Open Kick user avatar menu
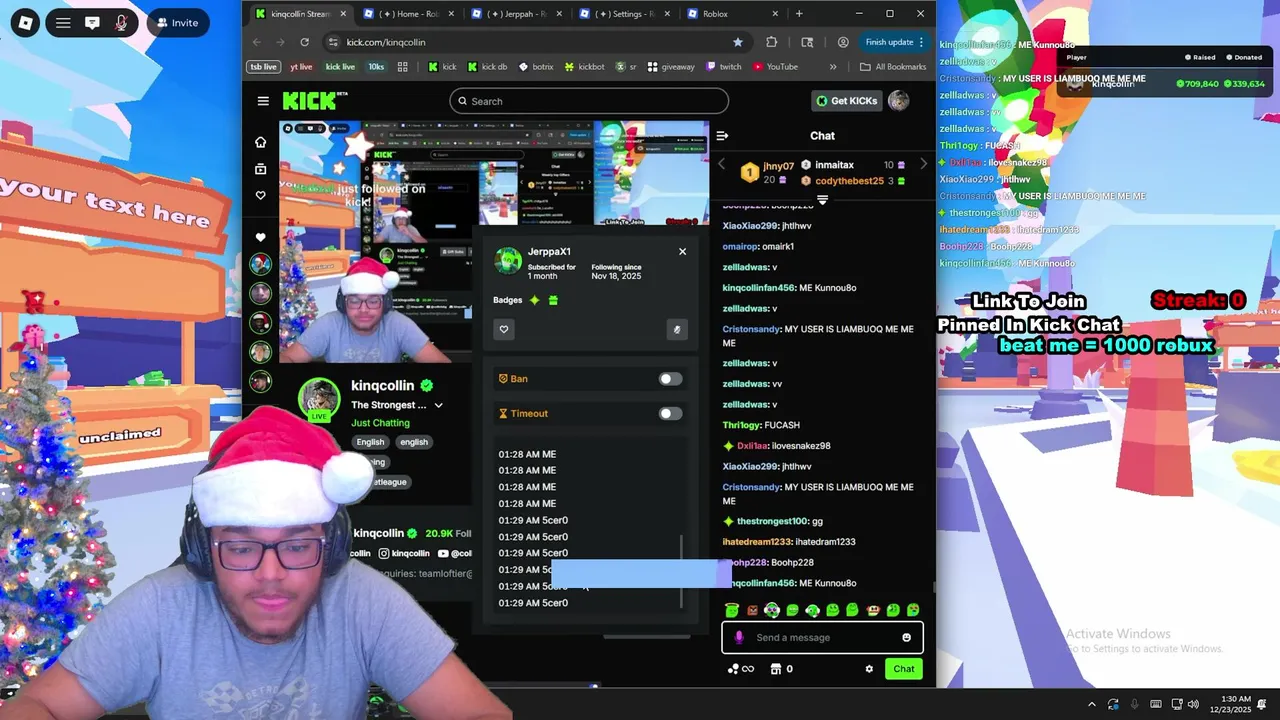Image resolution: width=1280 pixels, height=720 pixels. coord(899,101)
